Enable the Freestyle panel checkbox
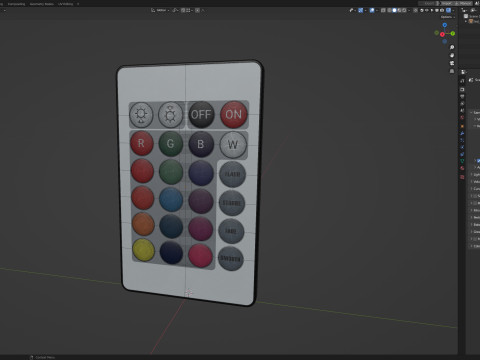Viewport: 480px width, 360px height. (x=476, y=239)
